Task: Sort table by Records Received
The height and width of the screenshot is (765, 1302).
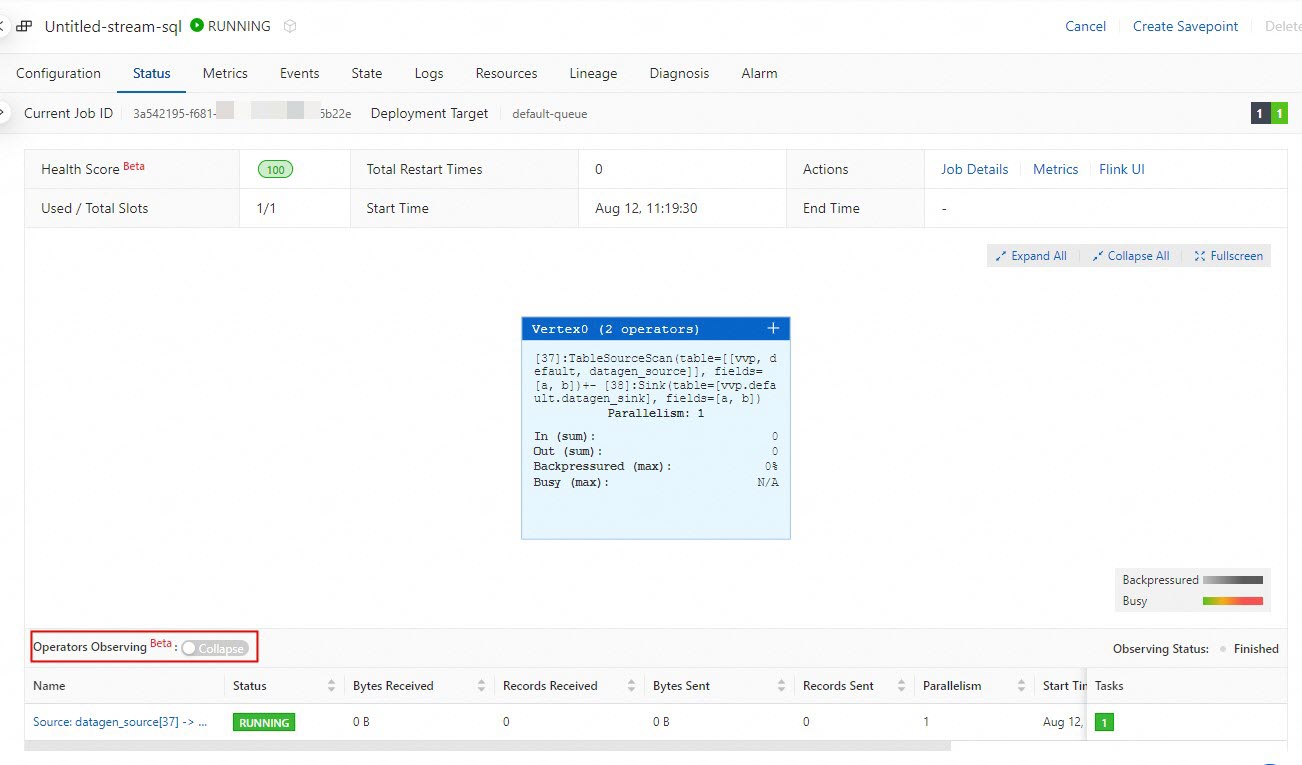Action: tap(631, 686)
